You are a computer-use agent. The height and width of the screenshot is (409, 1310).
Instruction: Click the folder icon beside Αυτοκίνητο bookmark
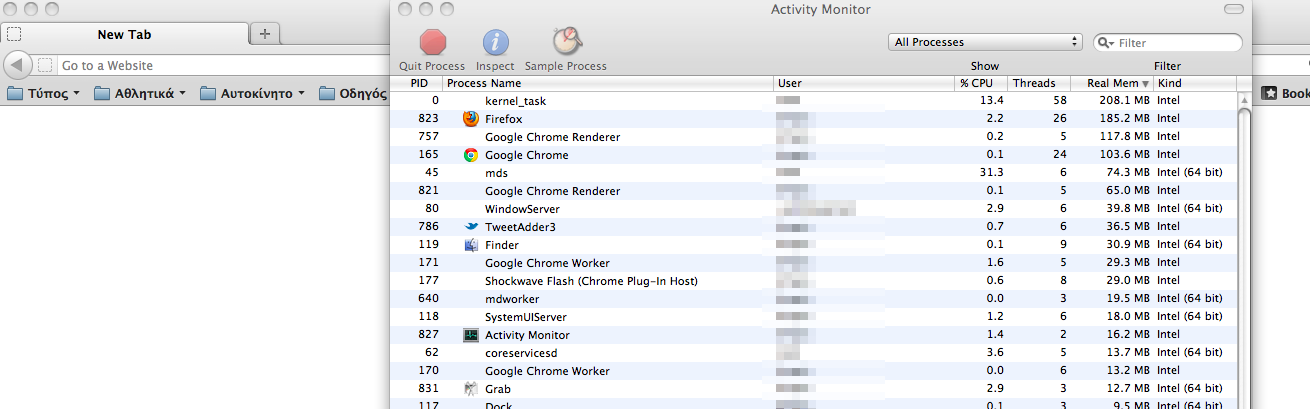(208, 94)
